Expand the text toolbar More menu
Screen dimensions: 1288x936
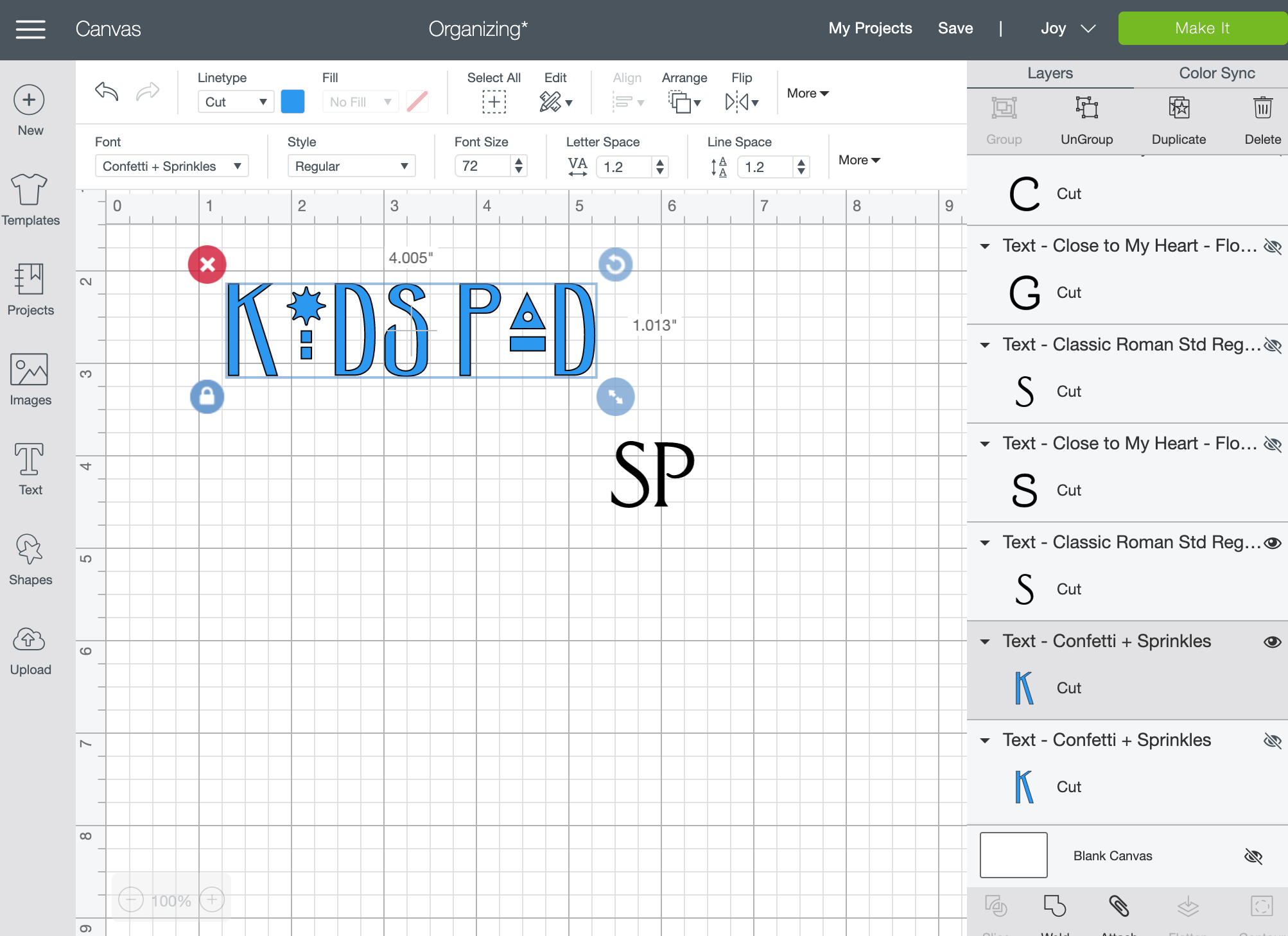pos(859,160)
